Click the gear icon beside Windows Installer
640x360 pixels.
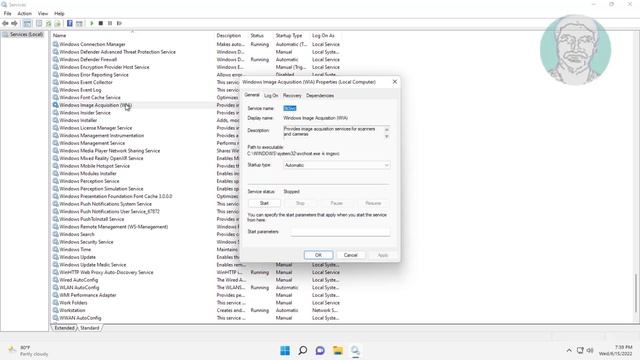pyautogui.click(x=56, y=120)
